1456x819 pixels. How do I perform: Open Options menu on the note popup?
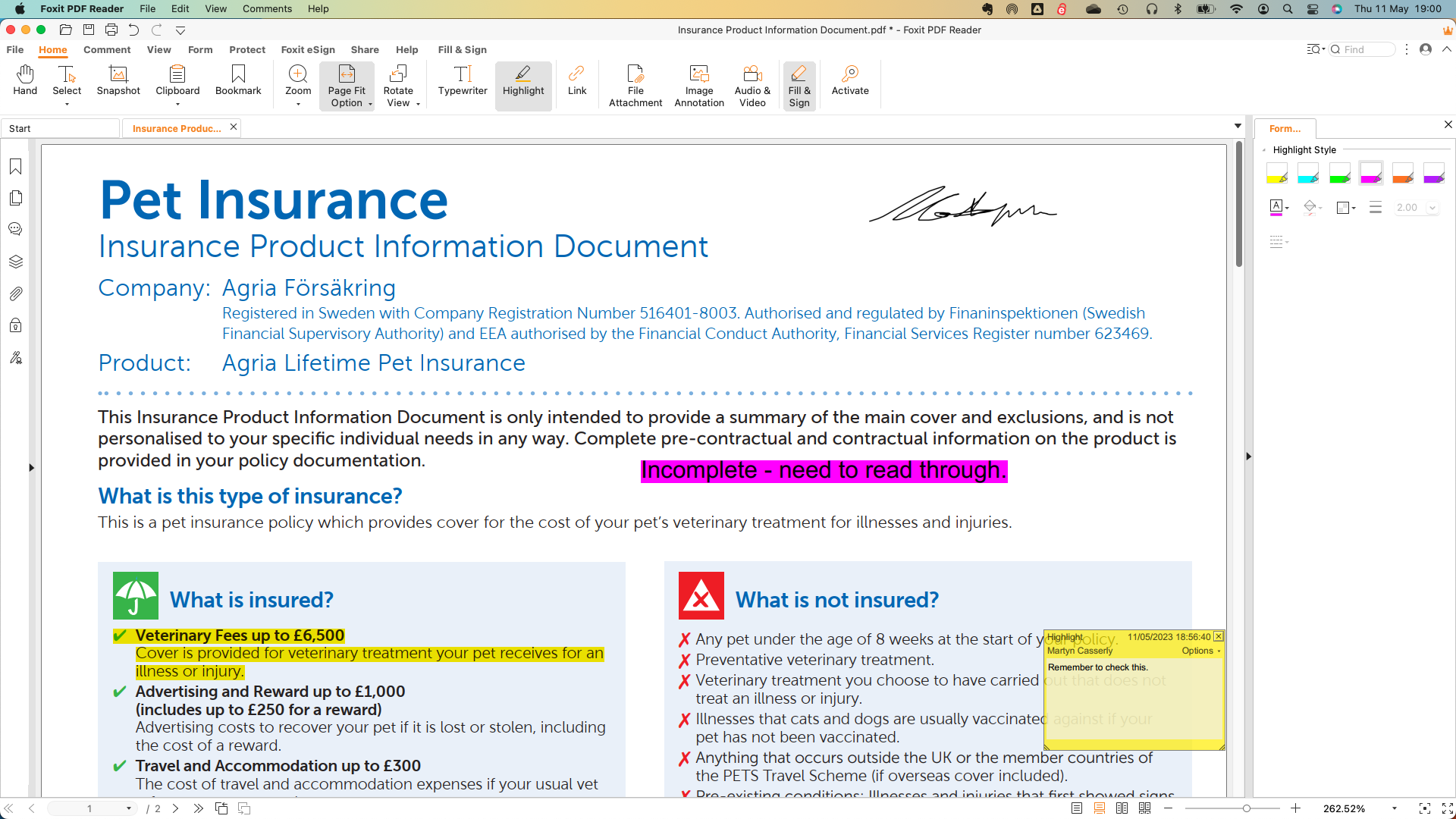(x=1201, y=651)
